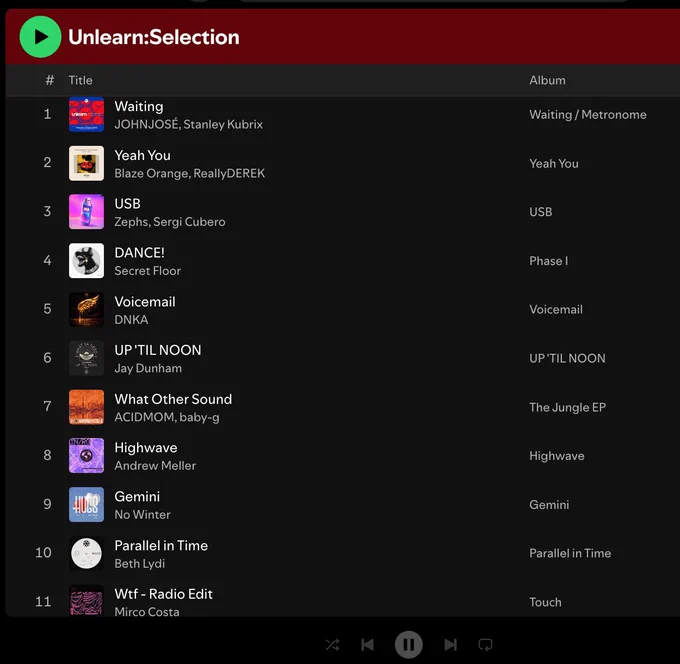
Task: Open the album Parallel in Time in Album column
Action: [570, 553]
